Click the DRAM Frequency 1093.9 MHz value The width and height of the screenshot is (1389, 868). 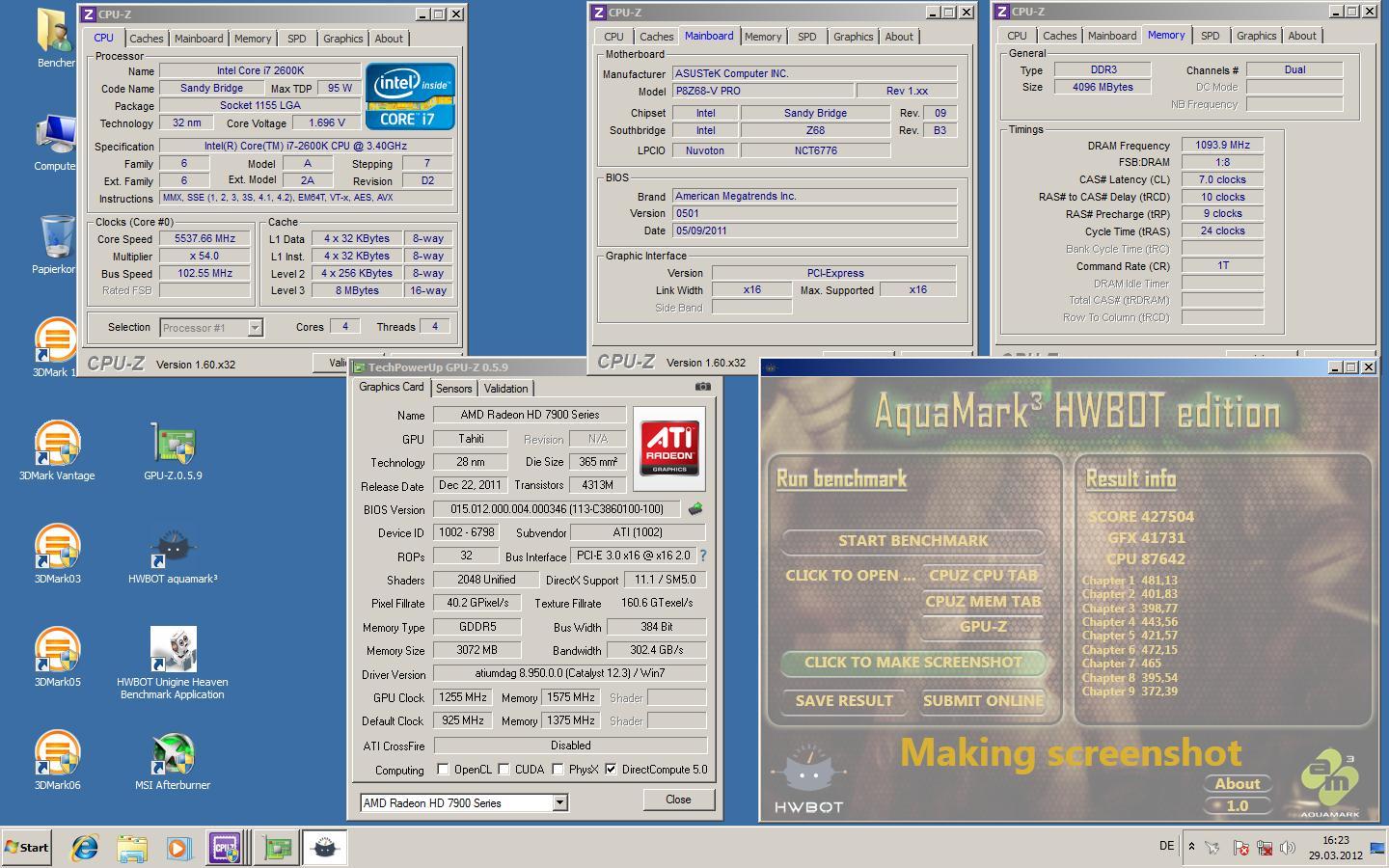click(1222, 146)
